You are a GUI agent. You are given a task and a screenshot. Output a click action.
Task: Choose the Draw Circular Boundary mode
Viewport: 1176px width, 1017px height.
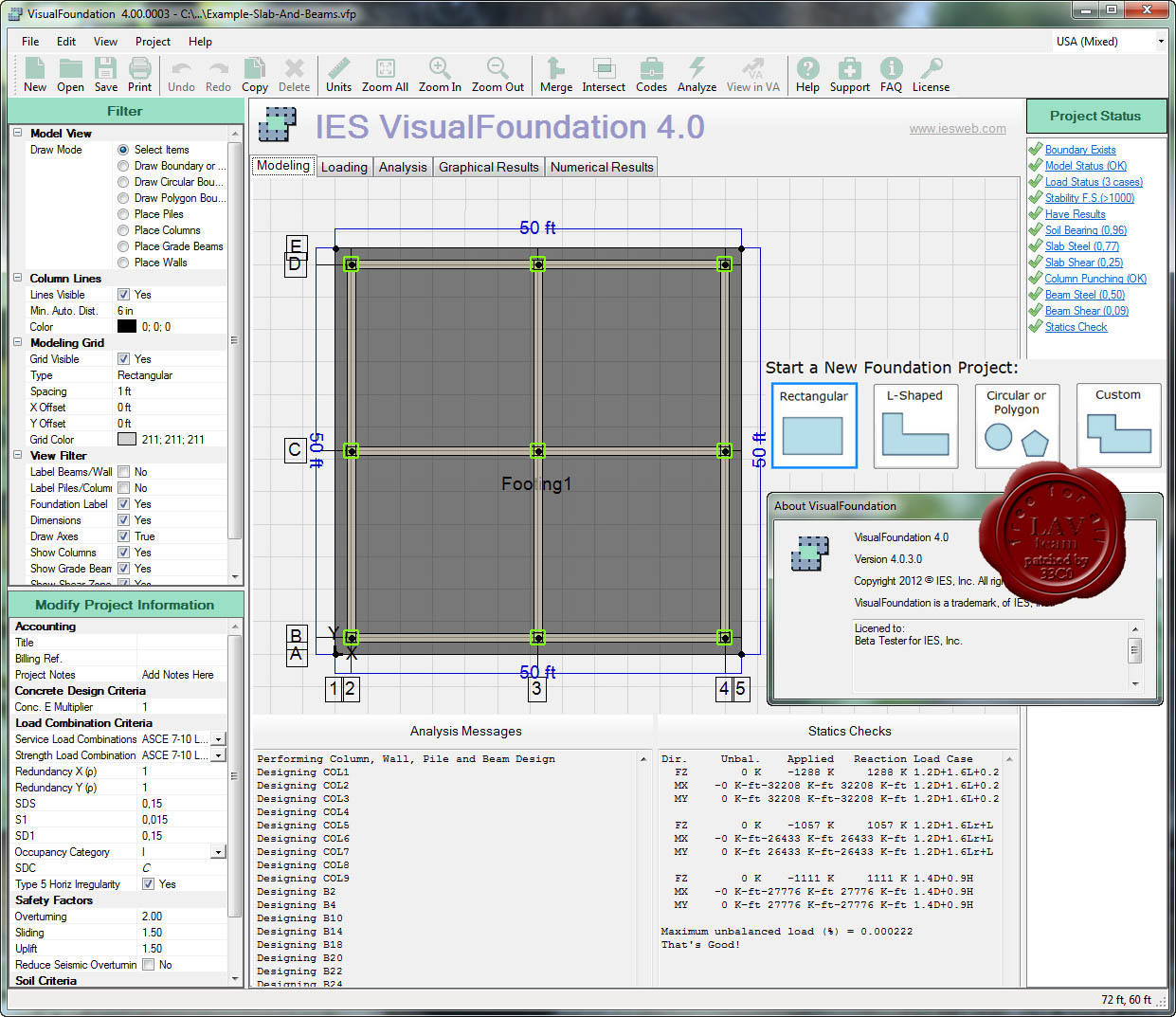123,182
